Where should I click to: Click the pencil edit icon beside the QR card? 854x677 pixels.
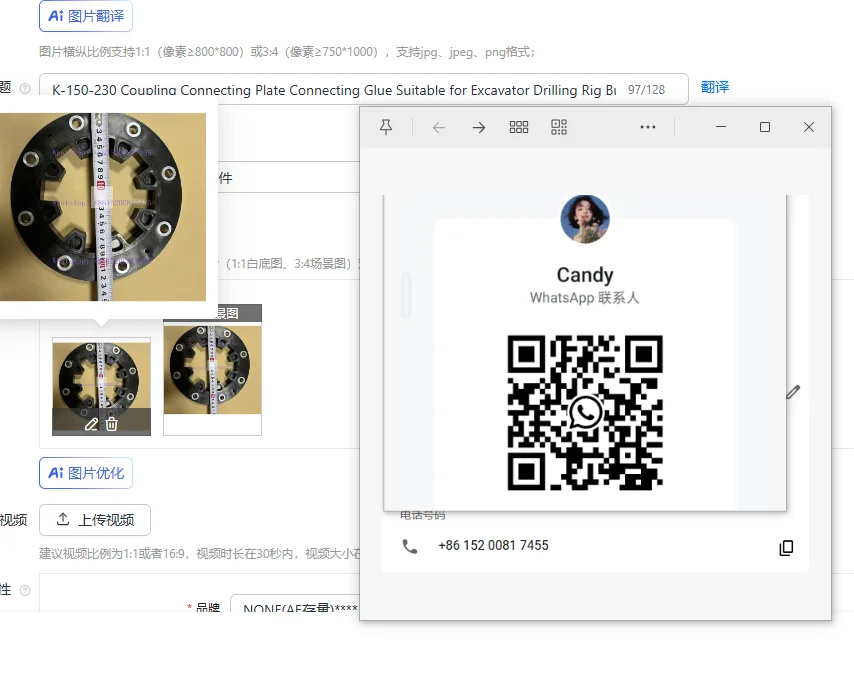(793, 392)
